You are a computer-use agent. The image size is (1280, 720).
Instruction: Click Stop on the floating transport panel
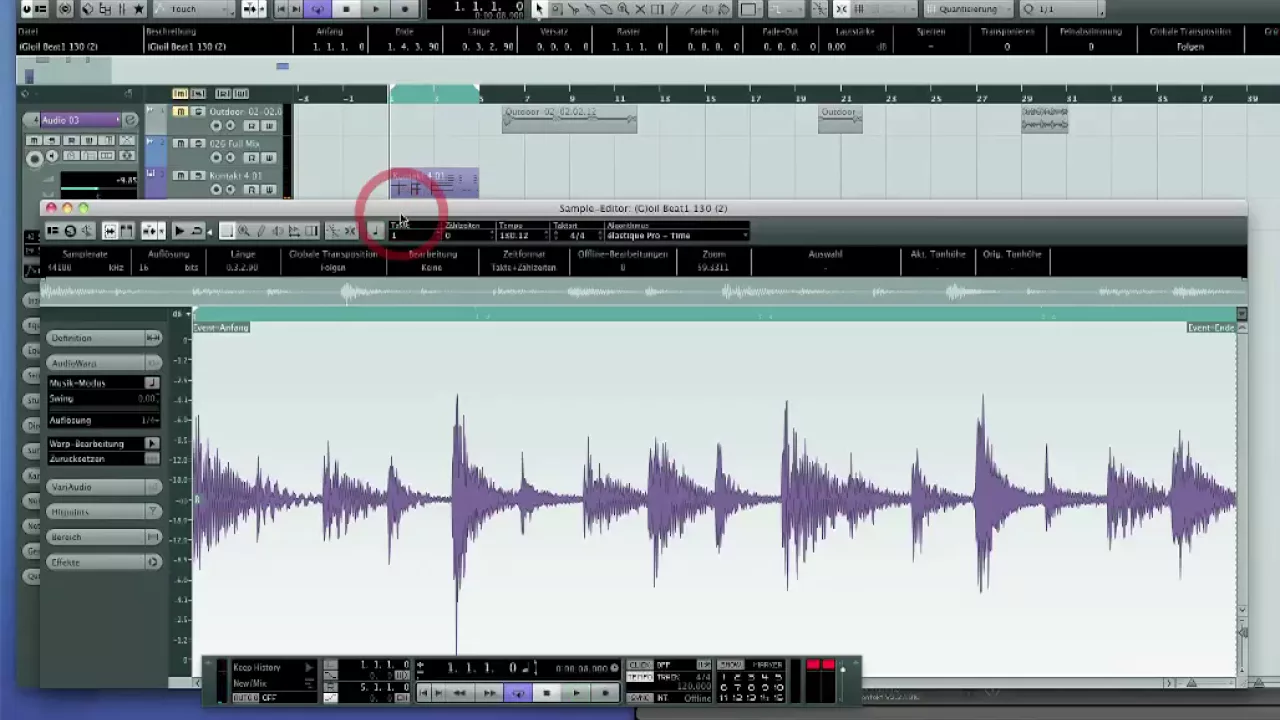click(x=546, y=692)
